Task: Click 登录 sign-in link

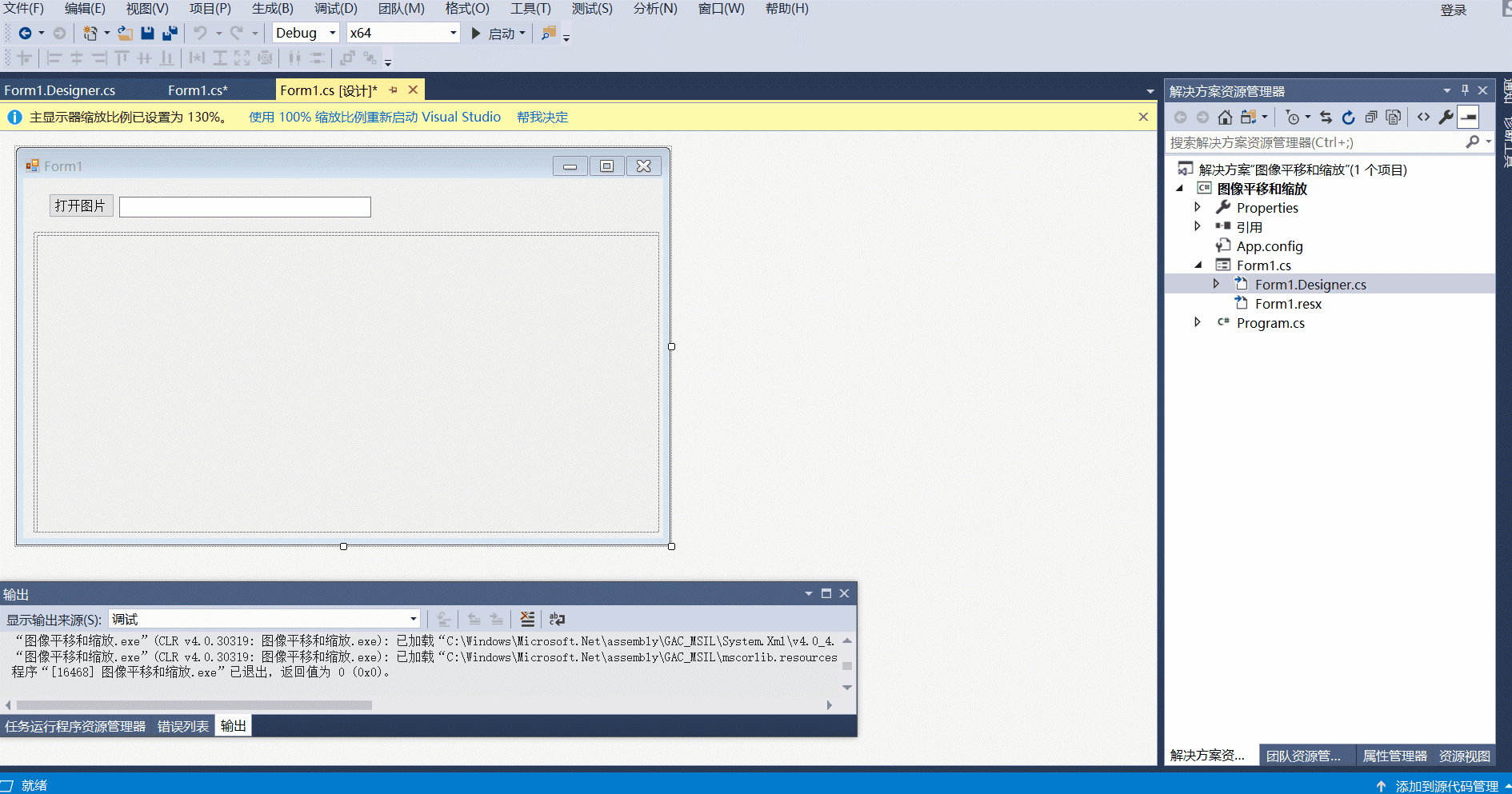Action: [1454, 10]
